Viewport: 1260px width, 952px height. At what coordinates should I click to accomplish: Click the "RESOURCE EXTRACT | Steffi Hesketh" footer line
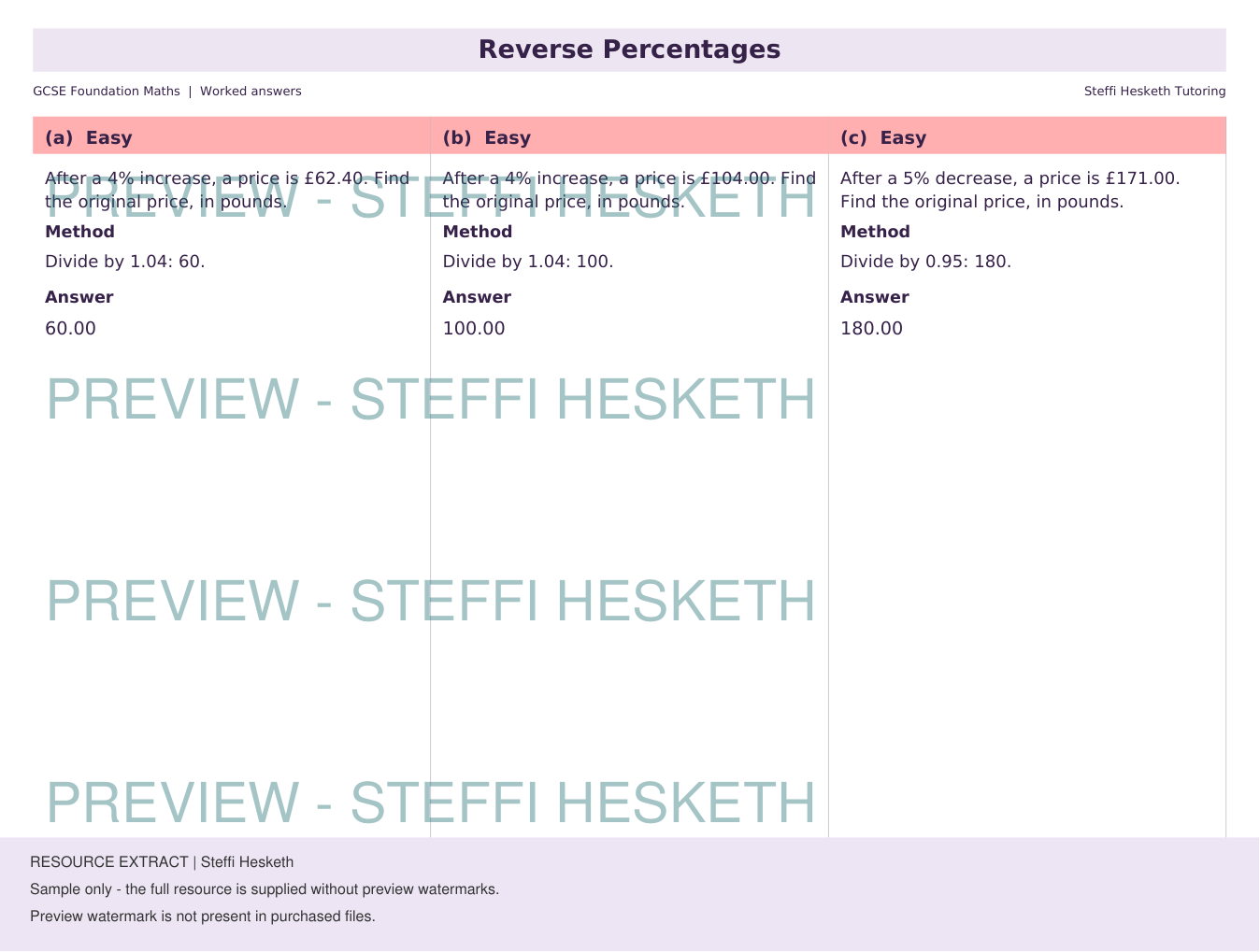162,862
